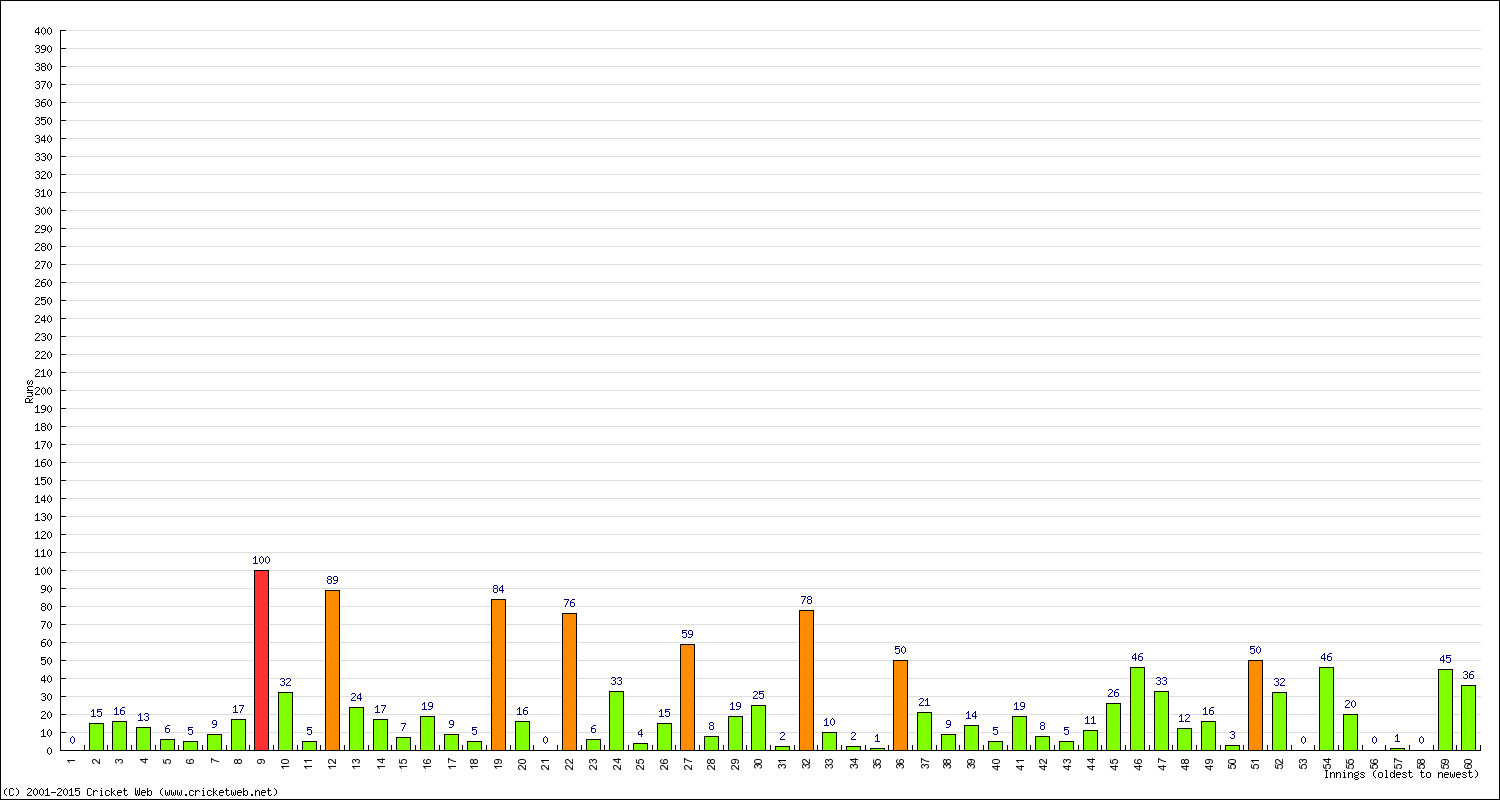Click the "300" y-axis label
This screenshot has width=1500, height=800.
43,211
